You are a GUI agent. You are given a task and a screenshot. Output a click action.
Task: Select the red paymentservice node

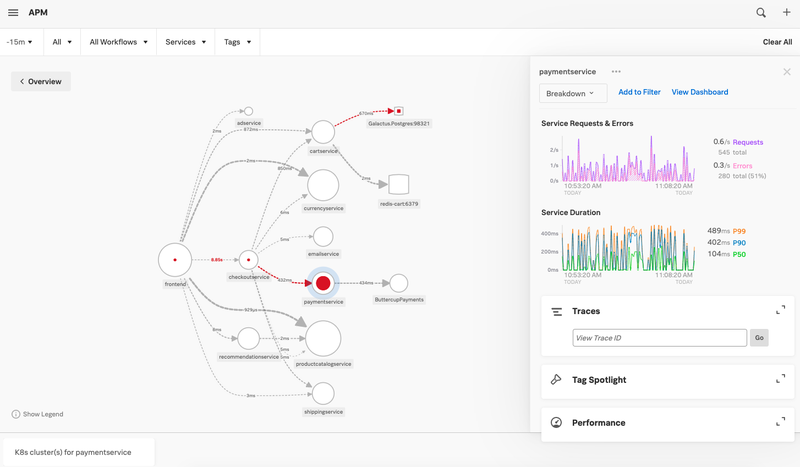pos(323,283)
